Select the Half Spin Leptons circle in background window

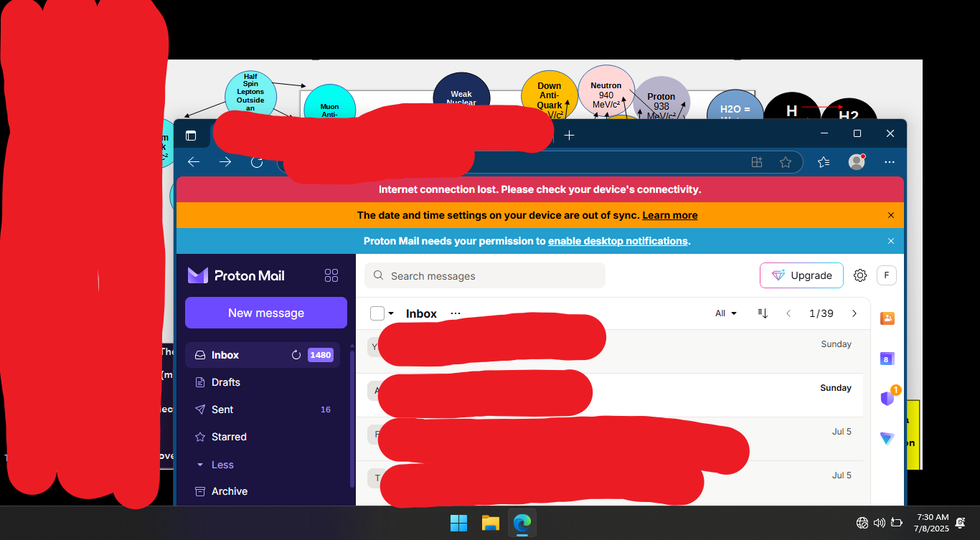point(250,94)
